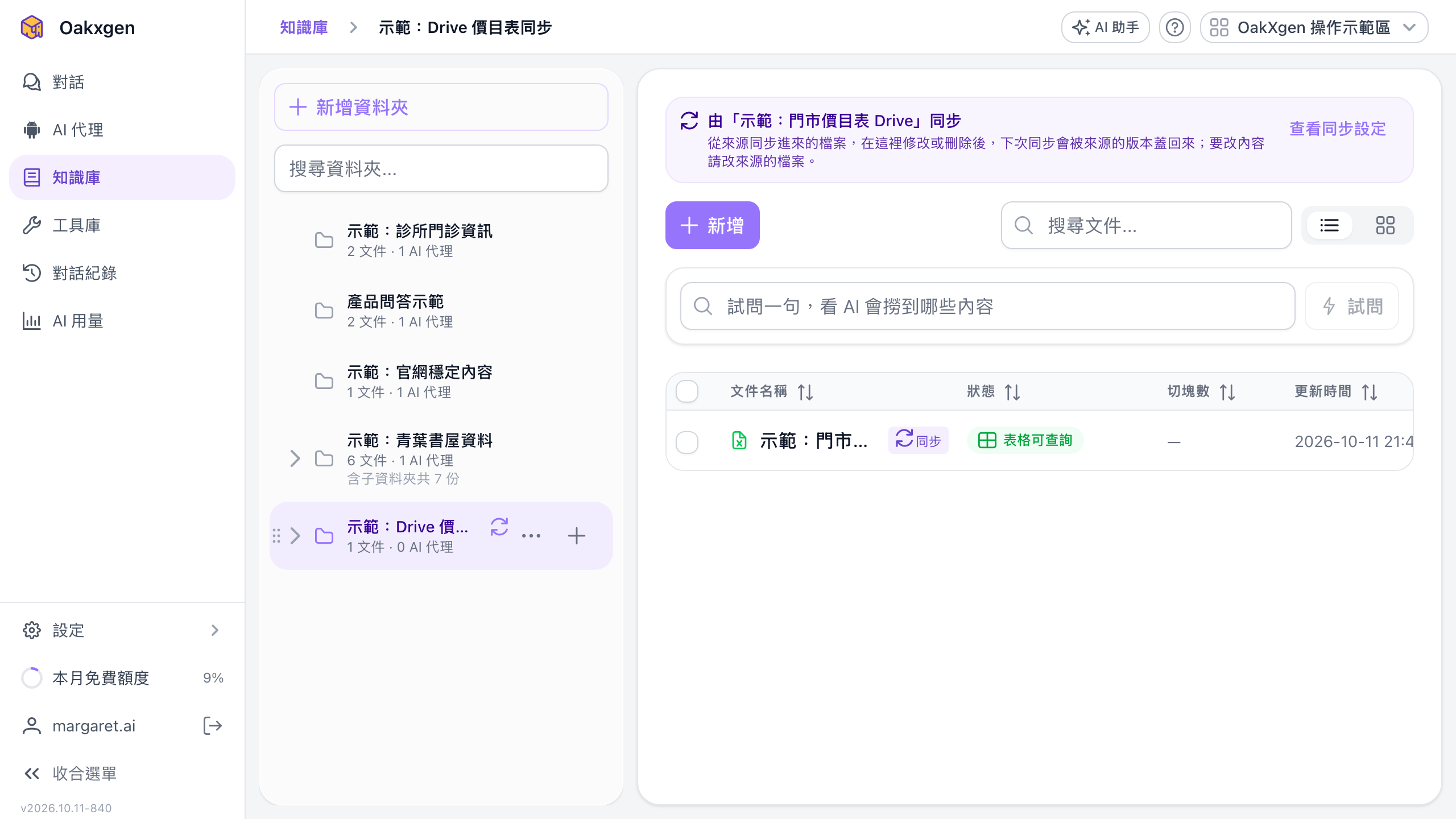Click the plus icon on Drive folder row
The height and width of the screenshot is (819, 1456).
click(x=577, y=536)
